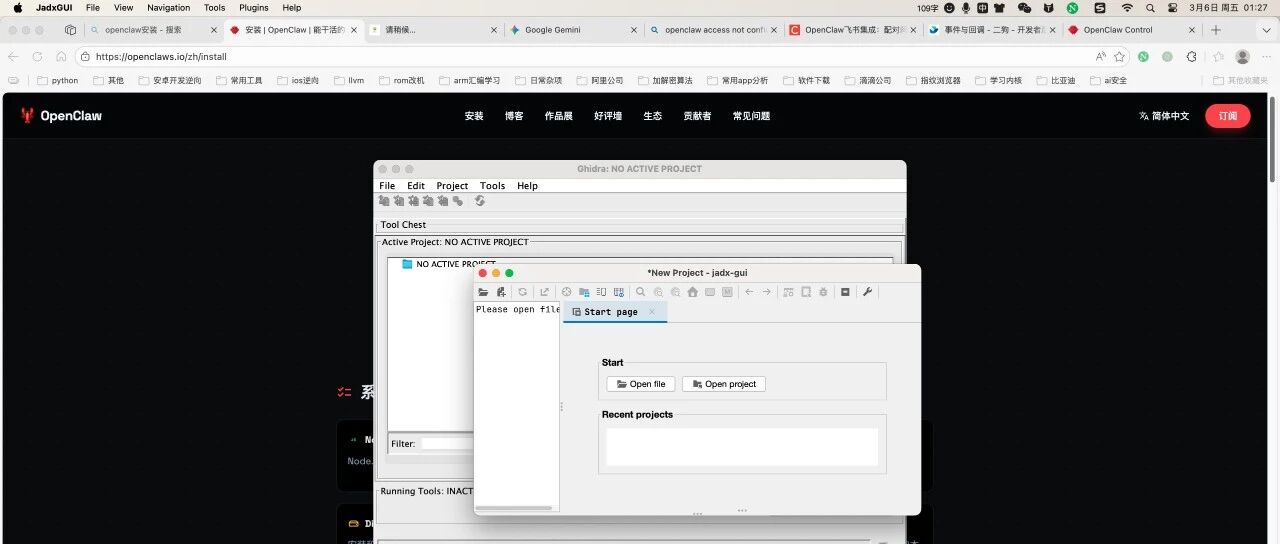Toggle flatten packages icon in jadx-gui toolbar

[x=584, y=292]
